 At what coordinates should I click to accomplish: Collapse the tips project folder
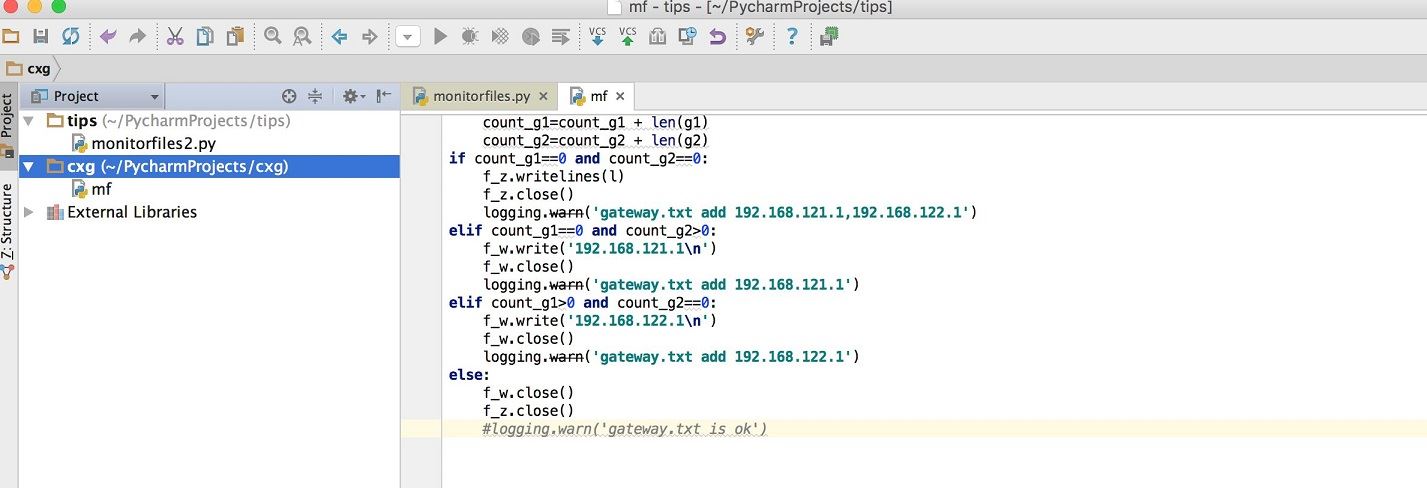click(28, 121)
